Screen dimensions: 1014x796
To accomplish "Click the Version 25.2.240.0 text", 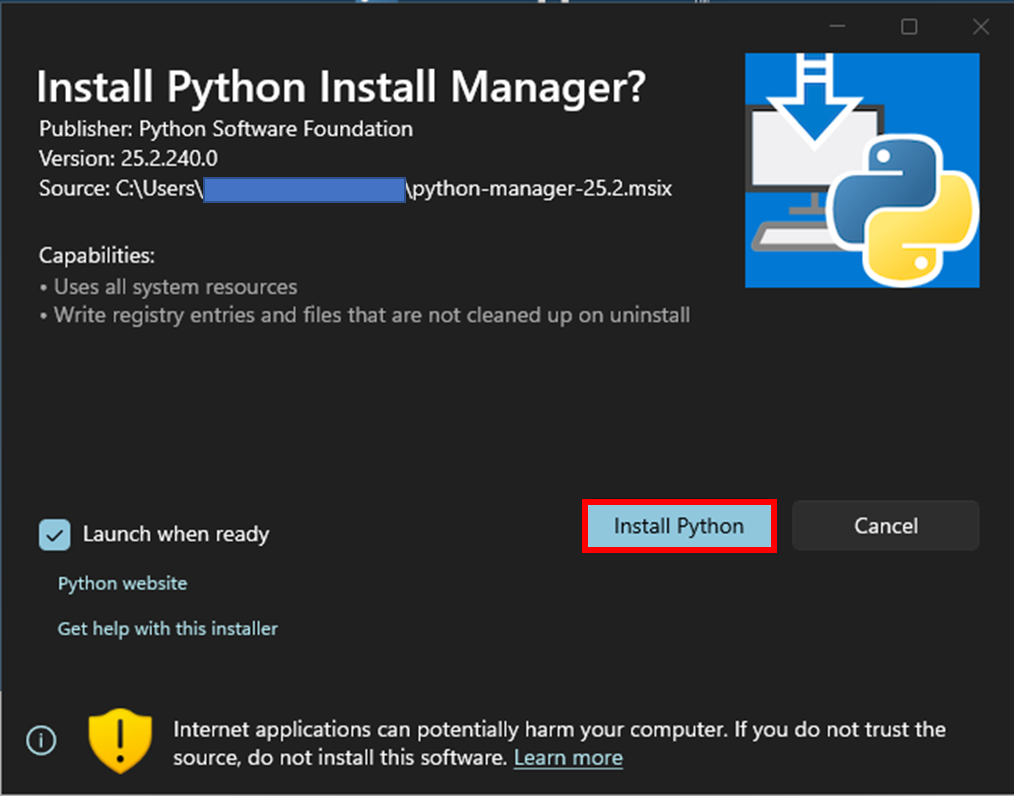I will coord(130,158).
